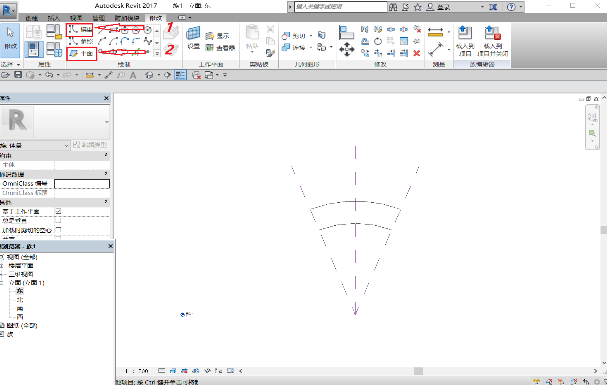Open the North elevation in browser
The image size is (607, 385).
20,300
